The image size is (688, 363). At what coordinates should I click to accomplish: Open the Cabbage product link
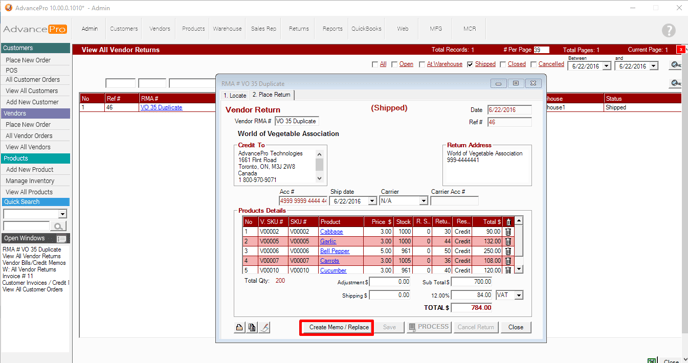(331, 231)
